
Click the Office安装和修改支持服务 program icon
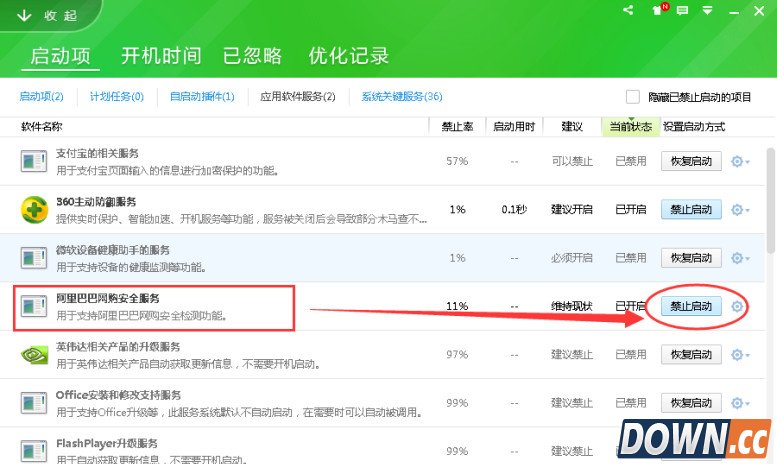(34, 403)
